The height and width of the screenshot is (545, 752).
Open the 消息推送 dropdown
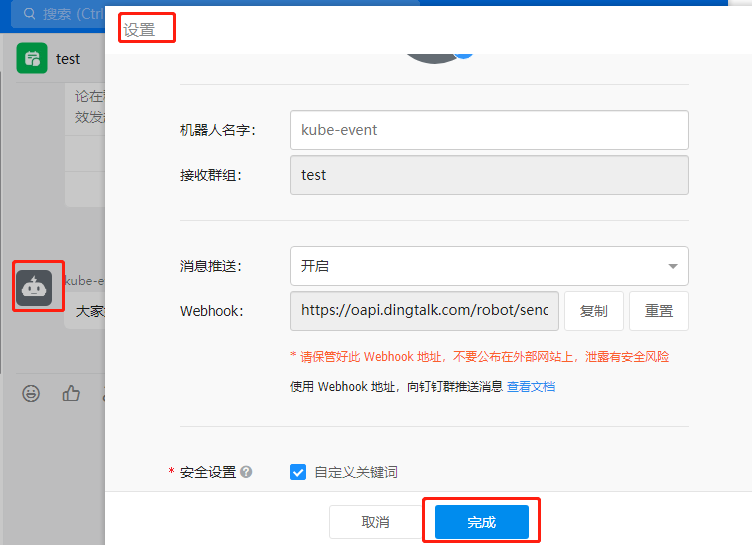(x=489, y=266)
